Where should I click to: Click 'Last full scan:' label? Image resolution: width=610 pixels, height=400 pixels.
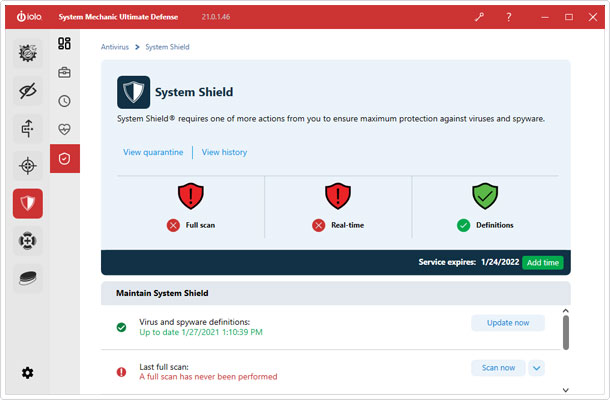click(164, 367)
